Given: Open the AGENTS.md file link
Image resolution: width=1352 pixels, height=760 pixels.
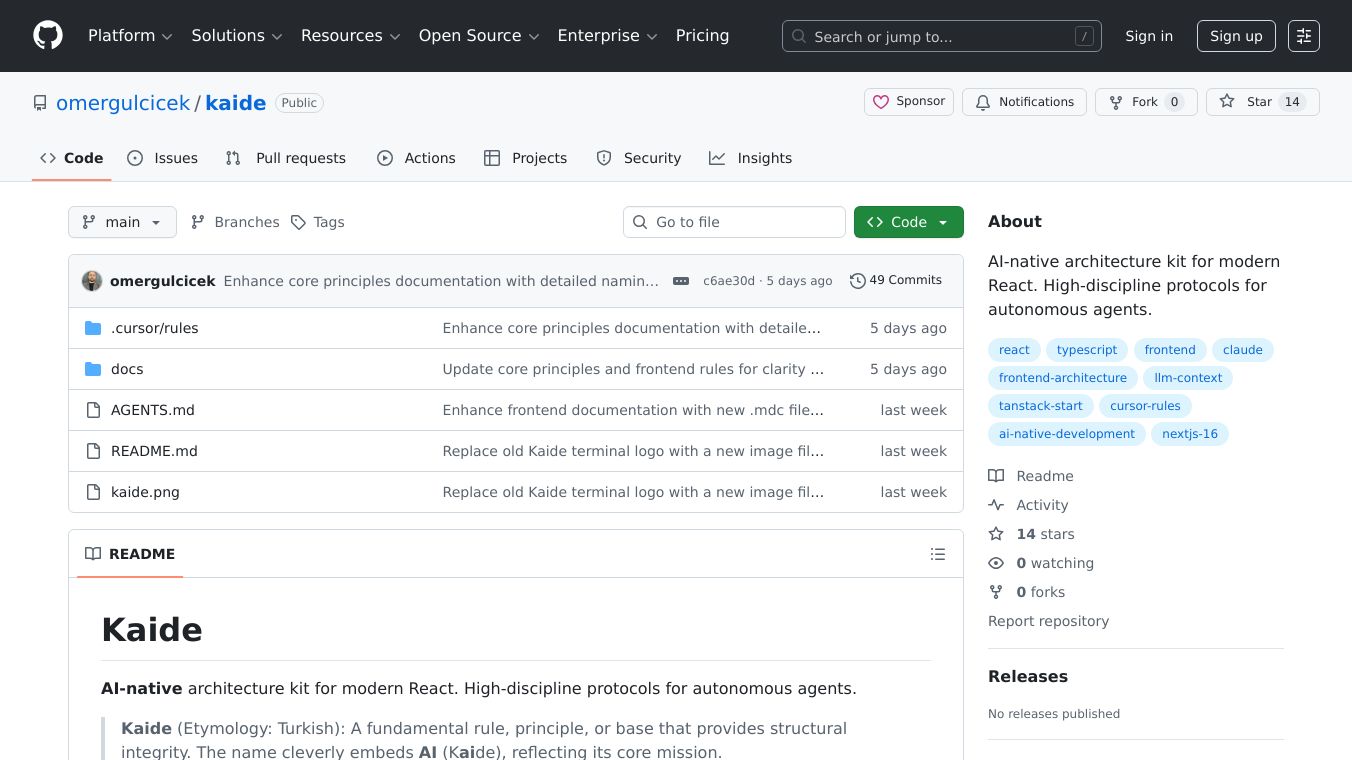Looking at the screenshot, I should (153, 410).
